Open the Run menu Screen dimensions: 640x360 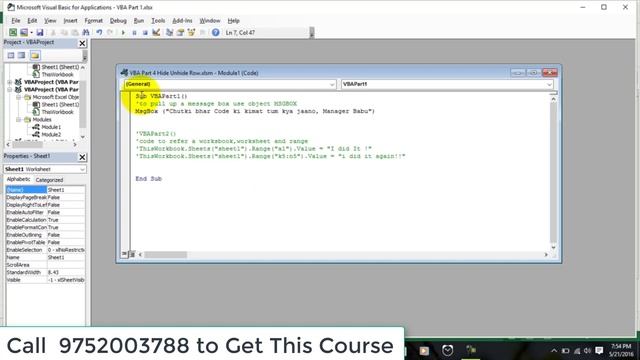[x=139, y=20]
